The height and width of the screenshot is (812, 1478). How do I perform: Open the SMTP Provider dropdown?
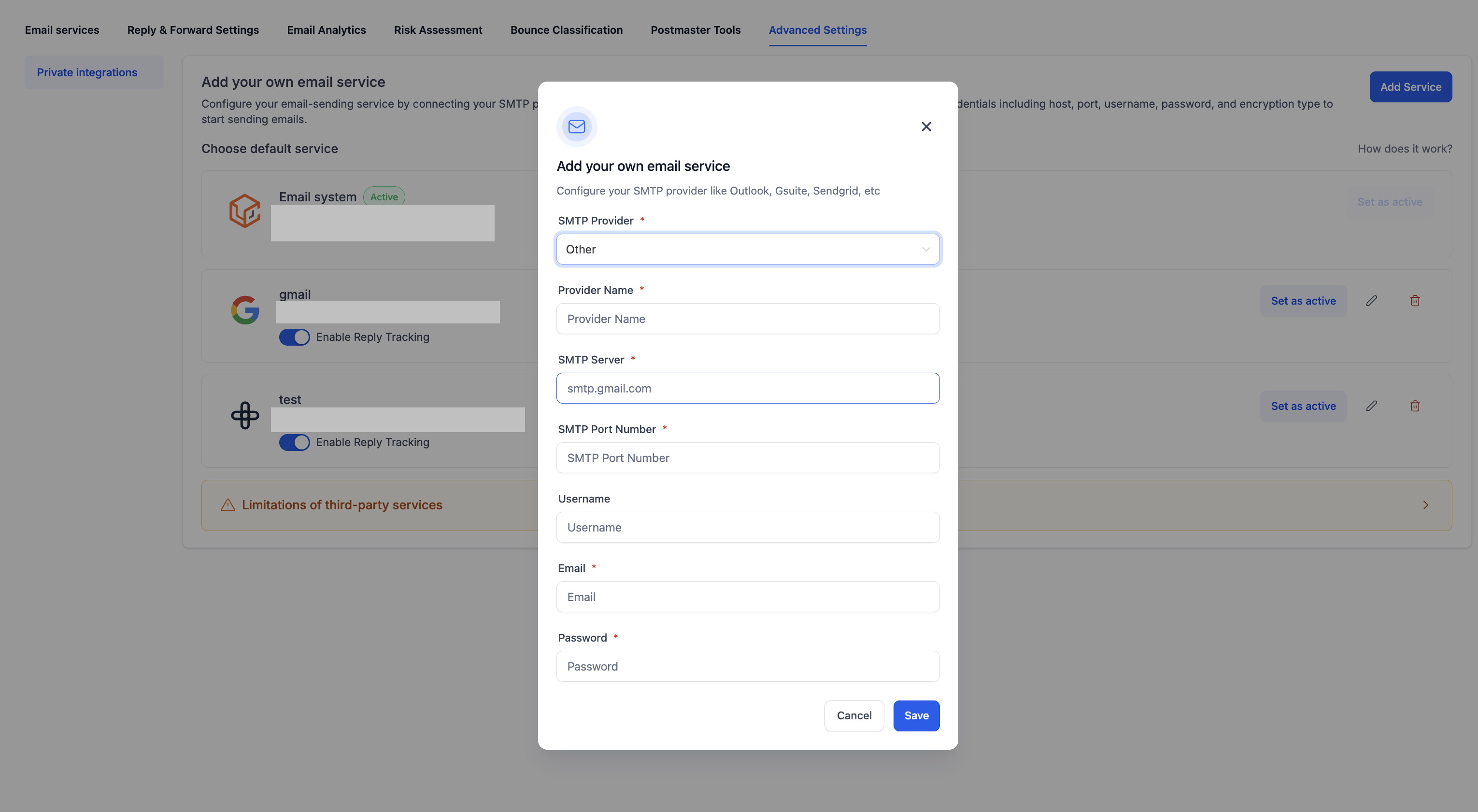pyautogui.click(x=747, y=249)
